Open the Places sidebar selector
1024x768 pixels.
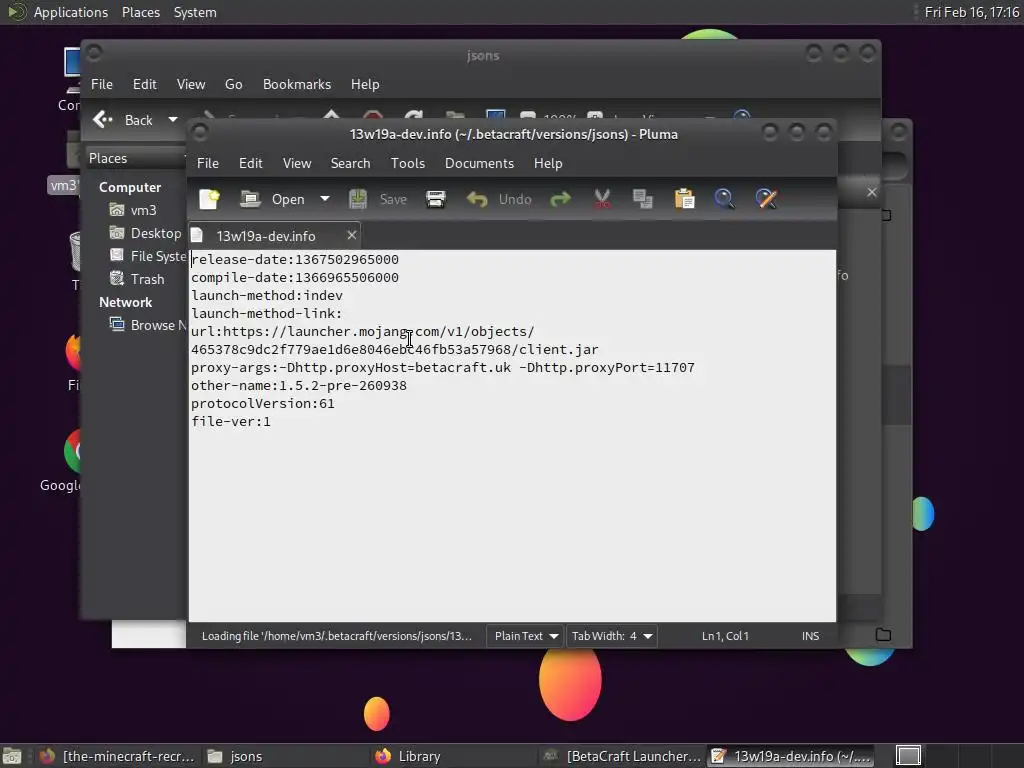[136, 159]
